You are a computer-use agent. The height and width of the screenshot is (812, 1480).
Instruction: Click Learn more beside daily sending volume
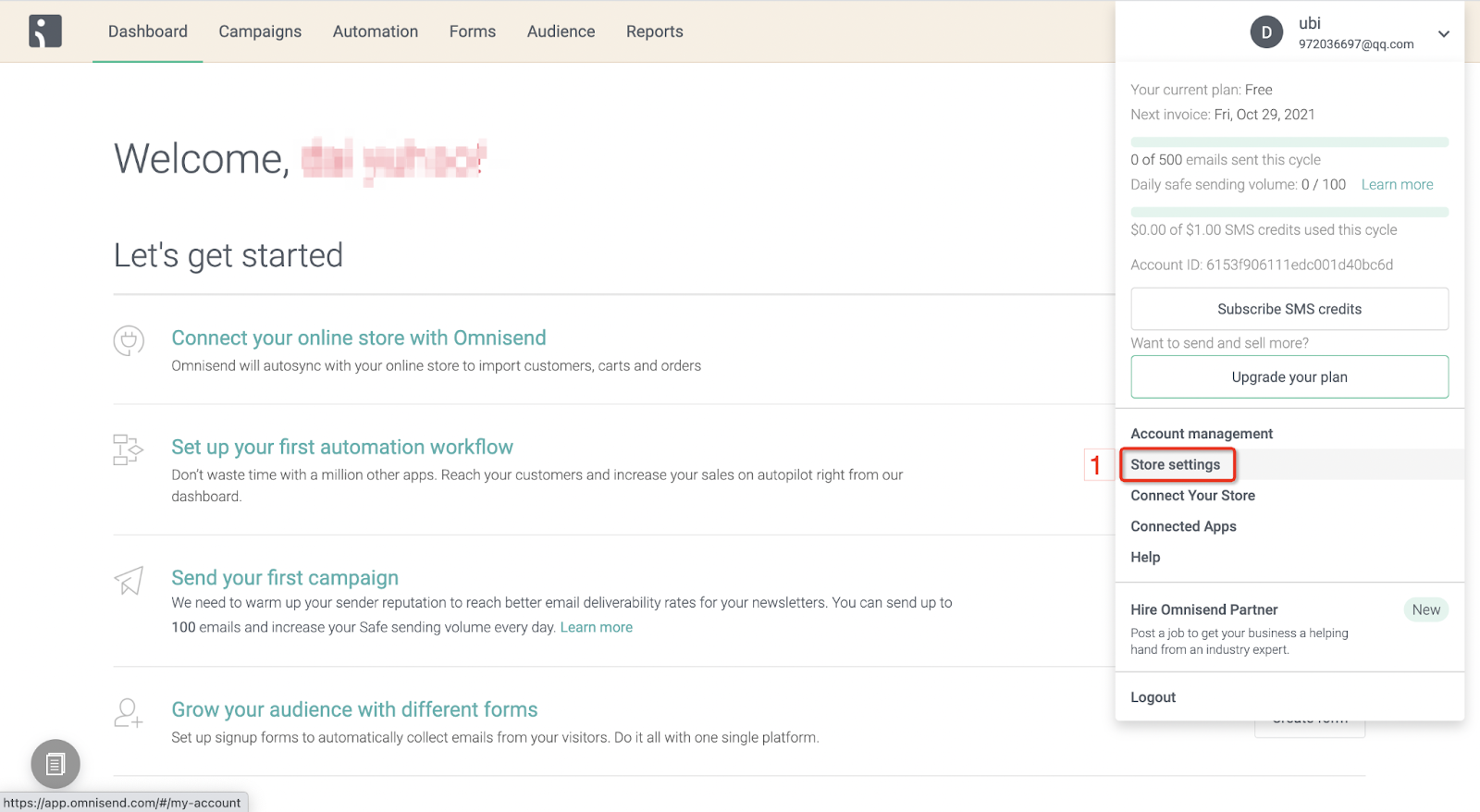(1397, 184)
